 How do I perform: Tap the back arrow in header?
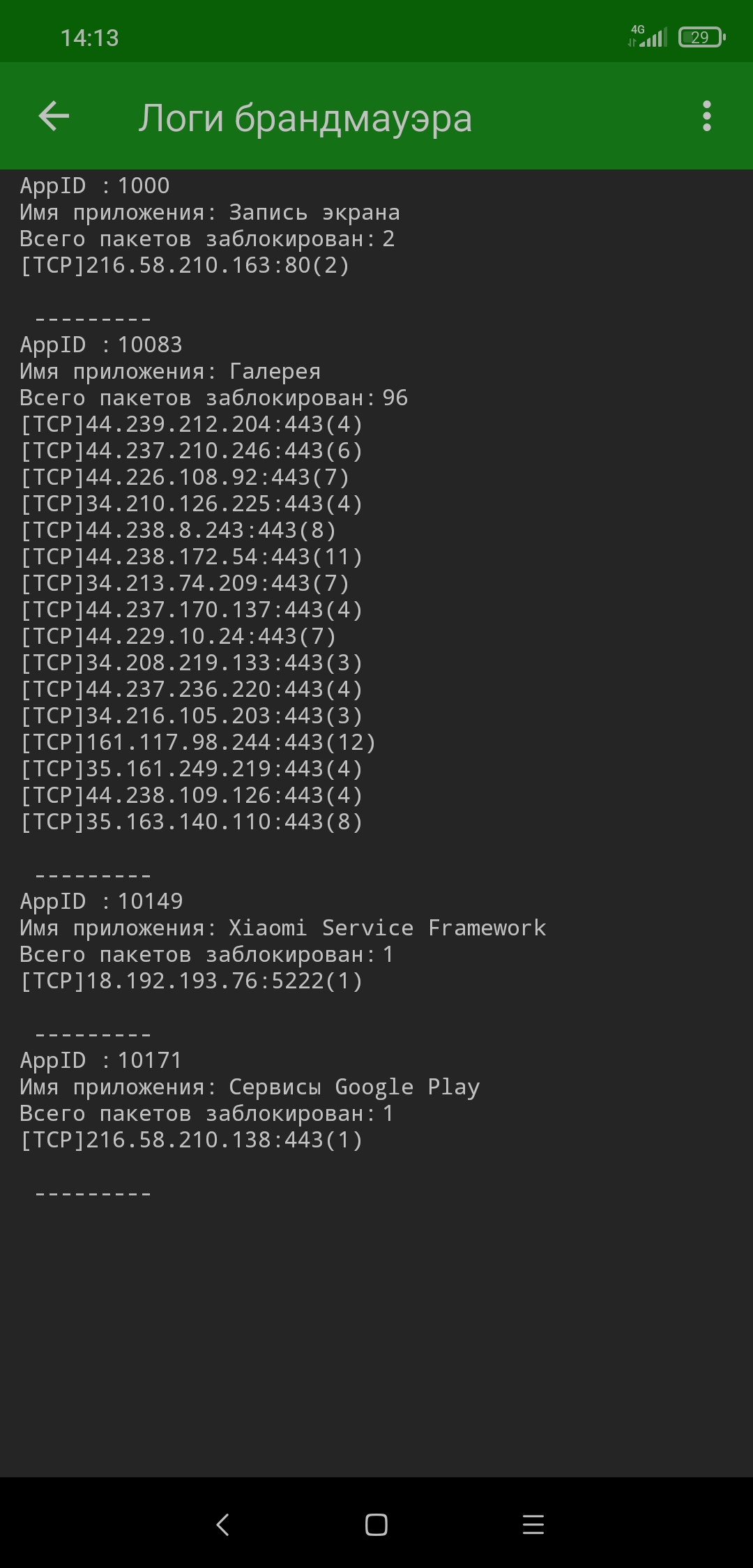(54, 116)
